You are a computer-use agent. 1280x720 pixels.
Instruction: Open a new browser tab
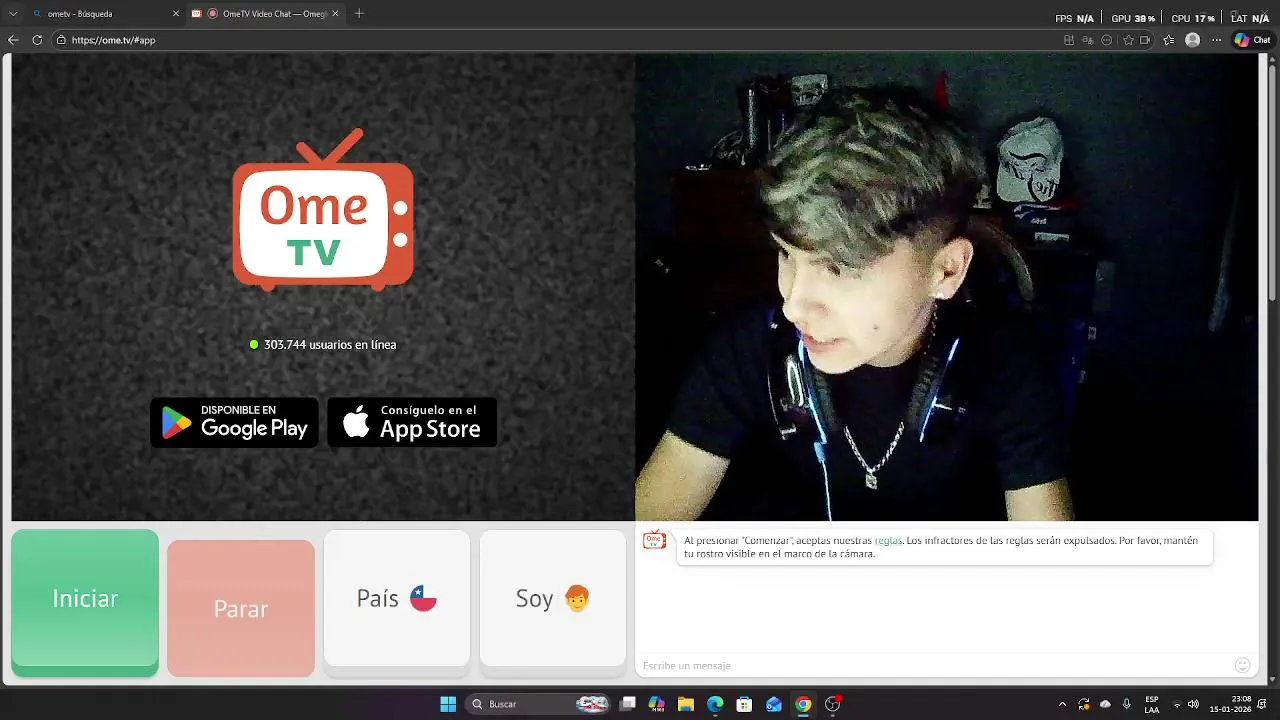click(359, 14)
